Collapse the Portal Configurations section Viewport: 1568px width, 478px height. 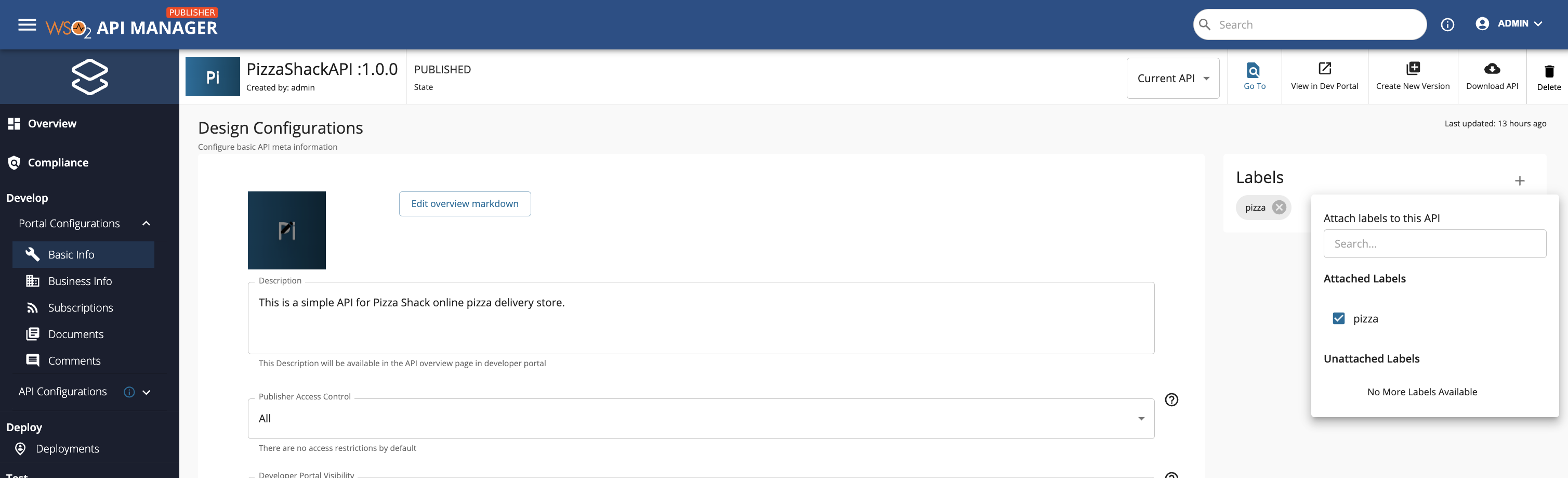point(146,224)
